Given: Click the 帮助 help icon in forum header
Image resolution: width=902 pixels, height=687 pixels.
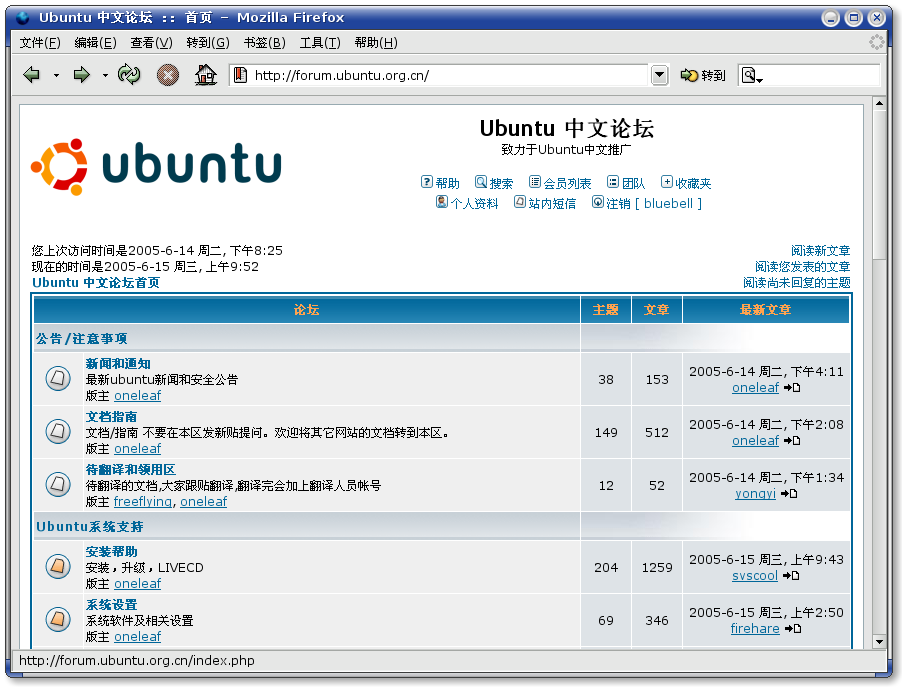Looking at the screenshot, I should point(426,182).
